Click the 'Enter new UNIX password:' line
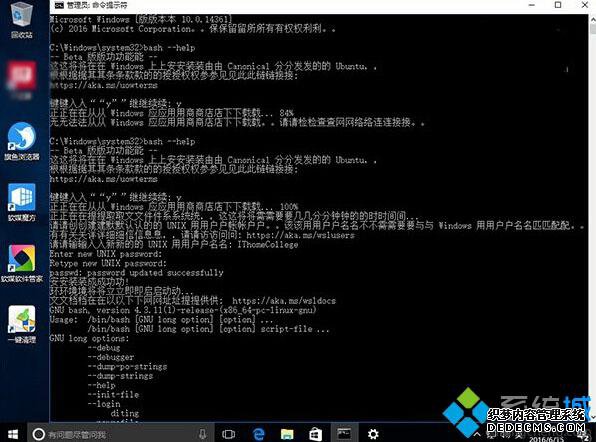 coord(106,254)
